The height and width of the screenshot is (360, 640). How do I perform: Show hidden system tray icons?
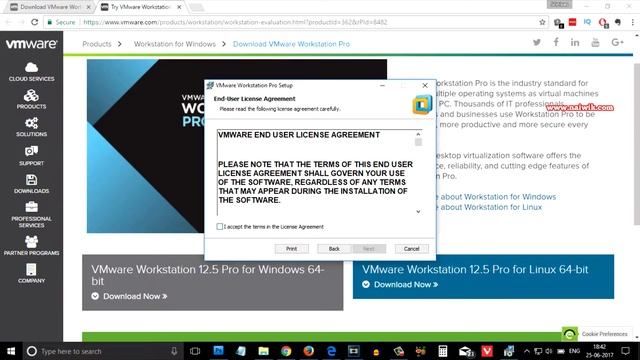527,351
